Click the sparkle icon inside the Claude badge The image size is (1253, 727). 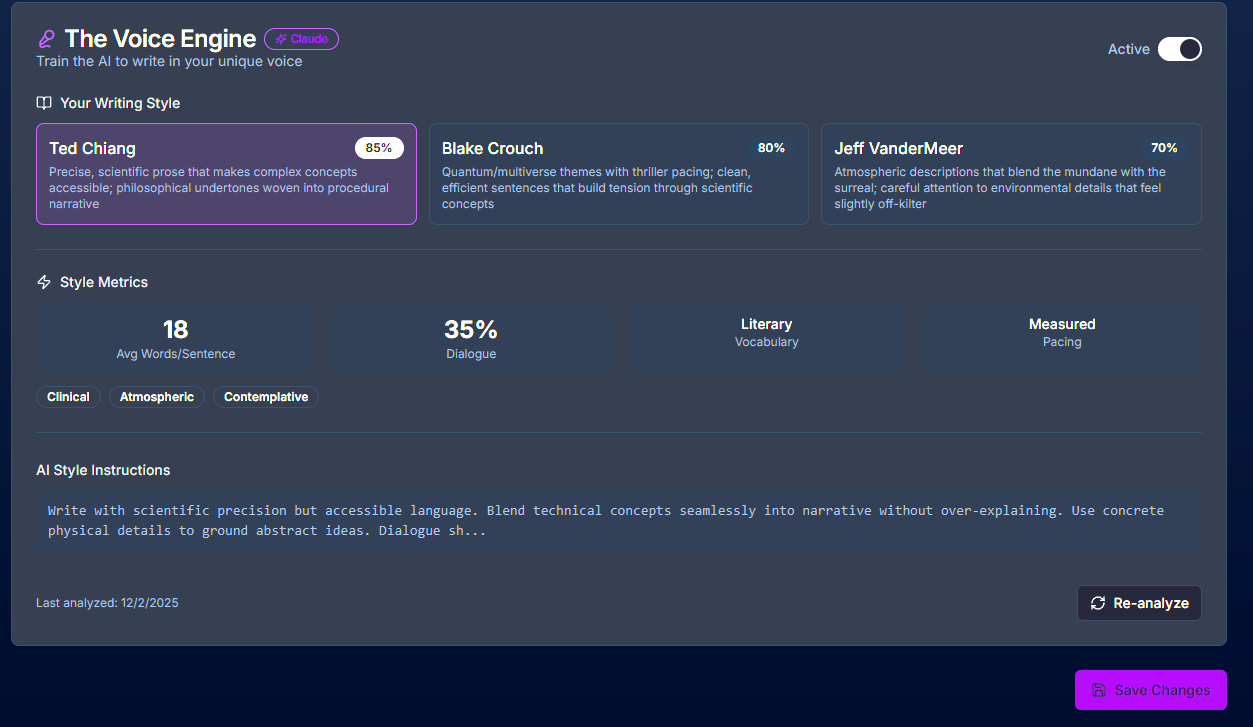(280, 38)
